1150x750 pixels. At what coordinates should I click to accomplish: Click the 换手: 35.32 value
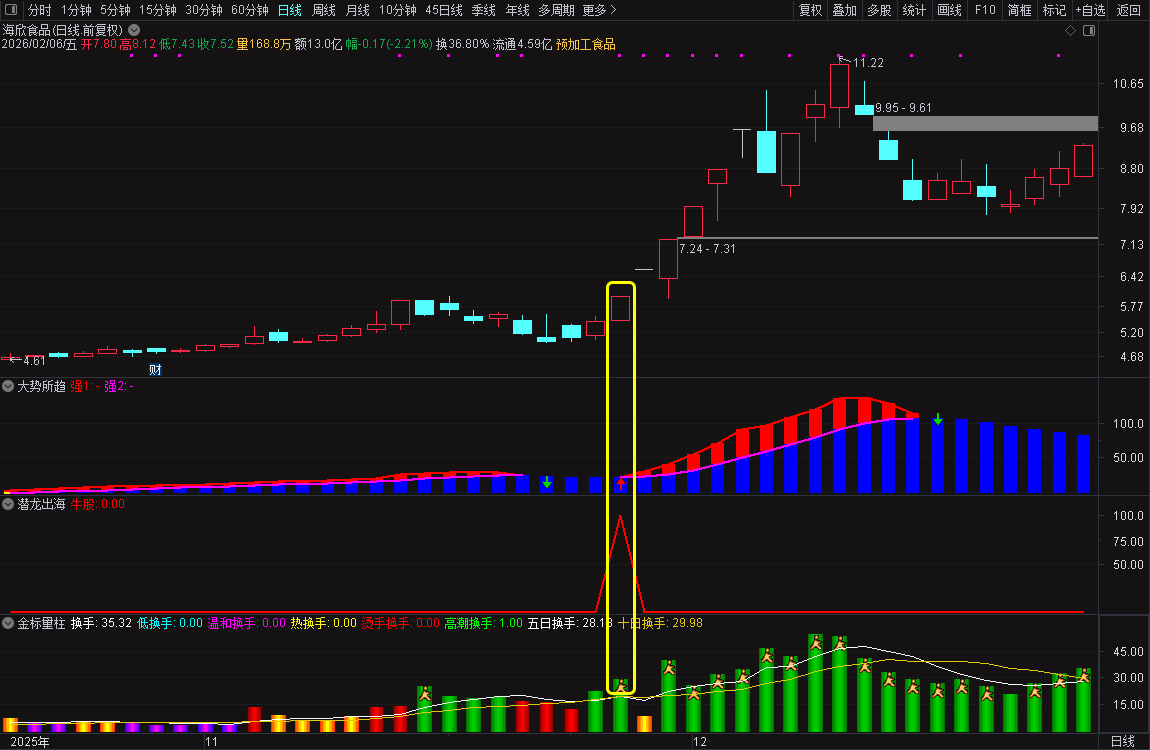tap(101, 623)
